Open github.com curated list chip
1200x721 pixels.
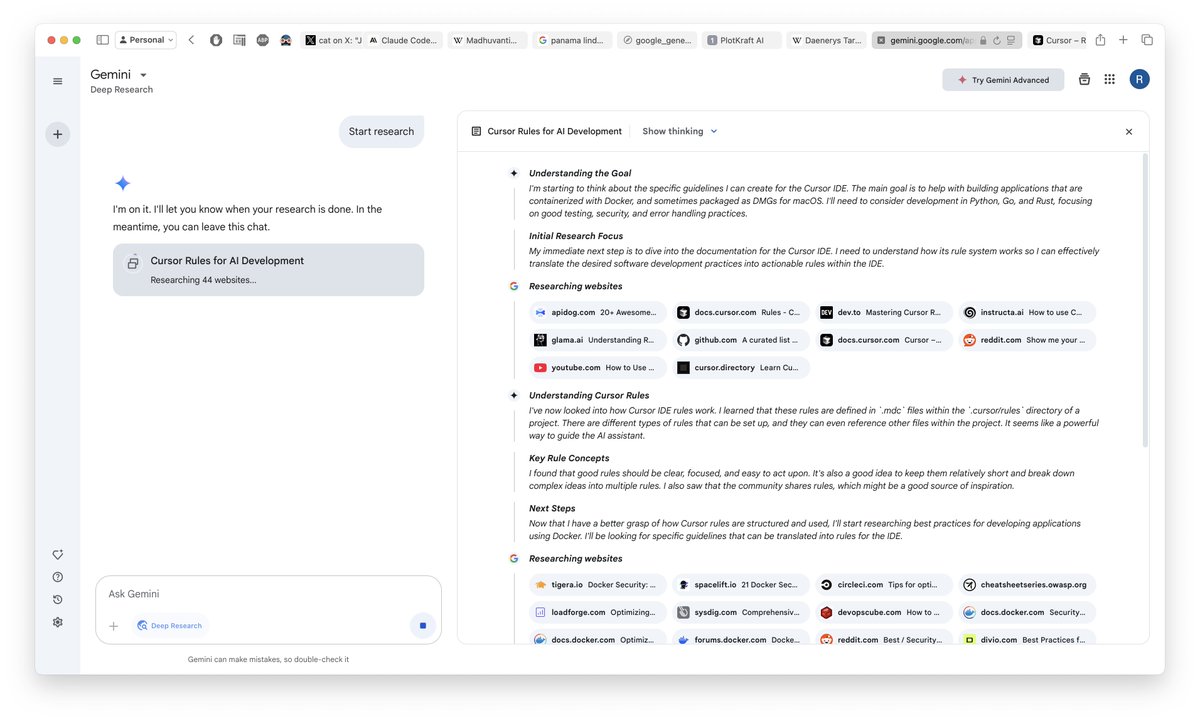tap(740, 340)
